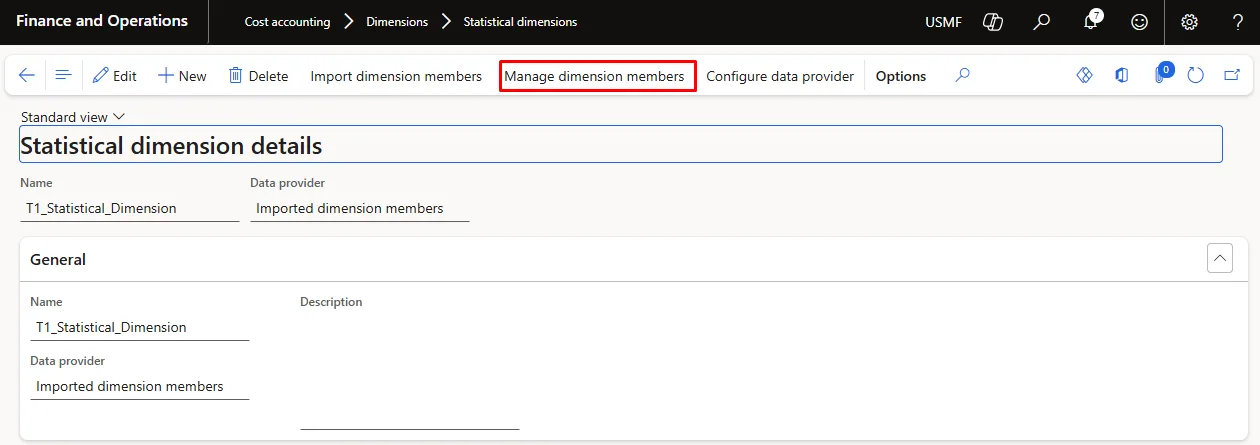The image size is (1260, 445).
Task: Open the settings gear
Action: (1189, 21)
